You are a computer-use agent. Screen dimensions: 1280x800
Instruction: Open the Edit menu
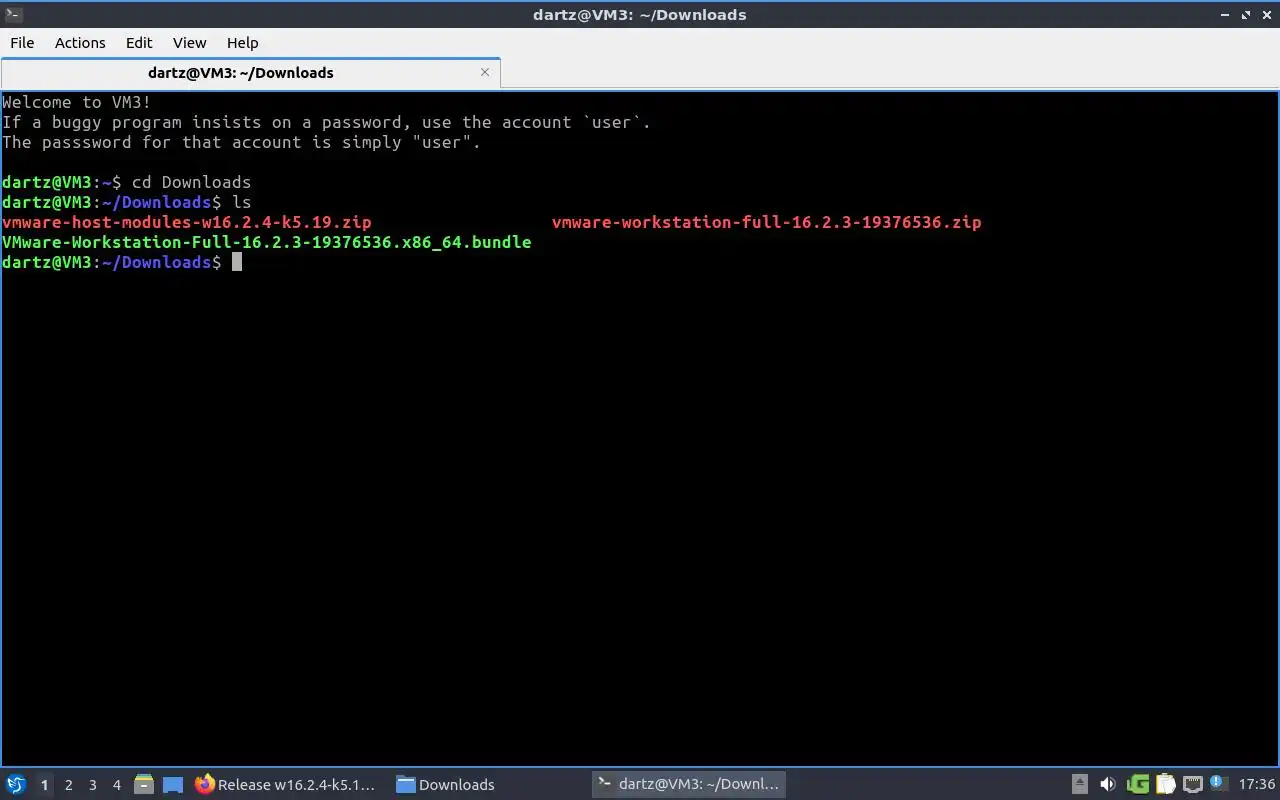point(139,43)
